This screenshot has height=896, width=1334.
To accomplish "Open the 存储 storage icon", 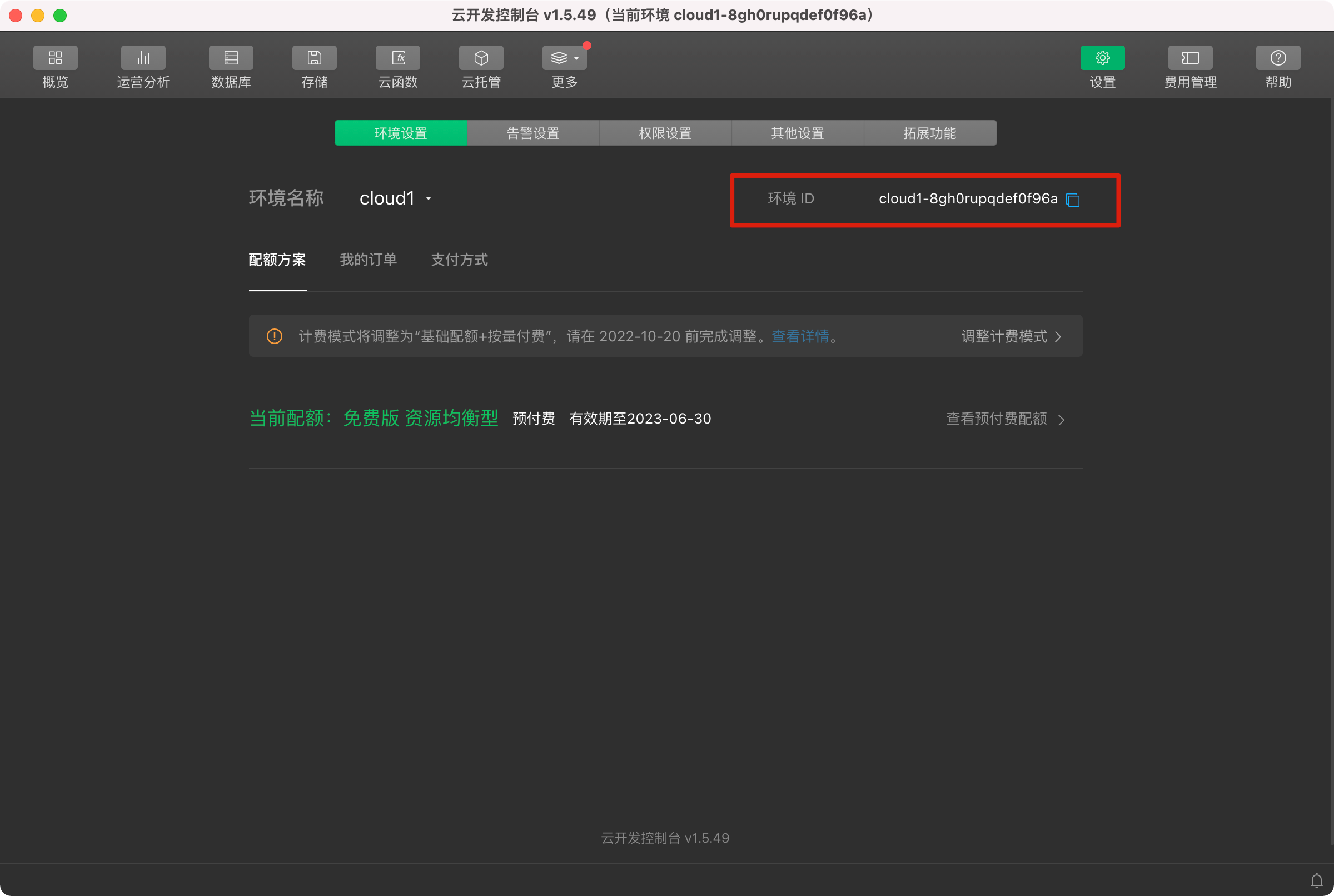I will coord(314,58).
